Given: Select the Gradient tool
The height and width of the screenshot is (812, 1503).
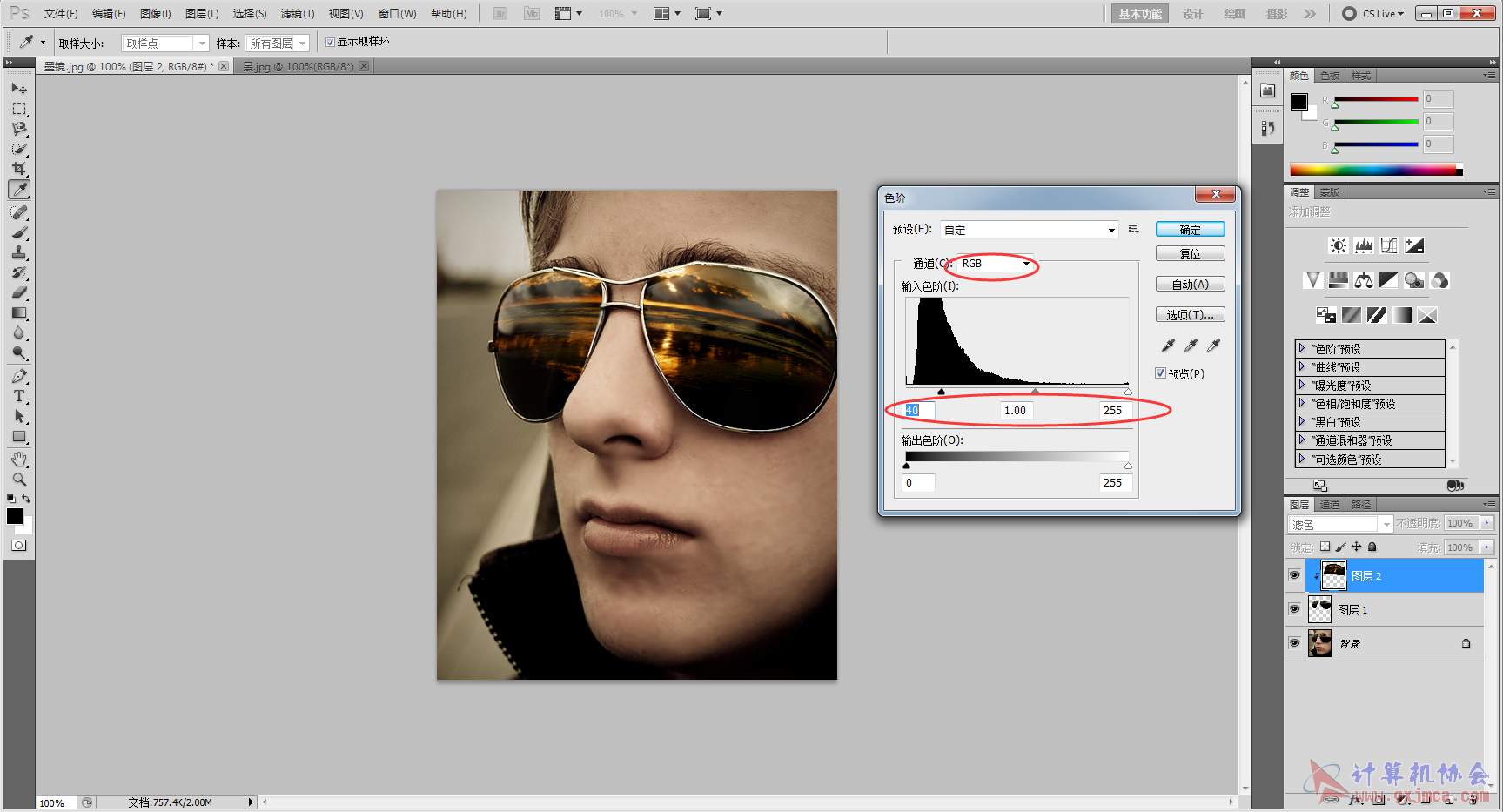Looking at the screenshot, I should coord(19,312).
